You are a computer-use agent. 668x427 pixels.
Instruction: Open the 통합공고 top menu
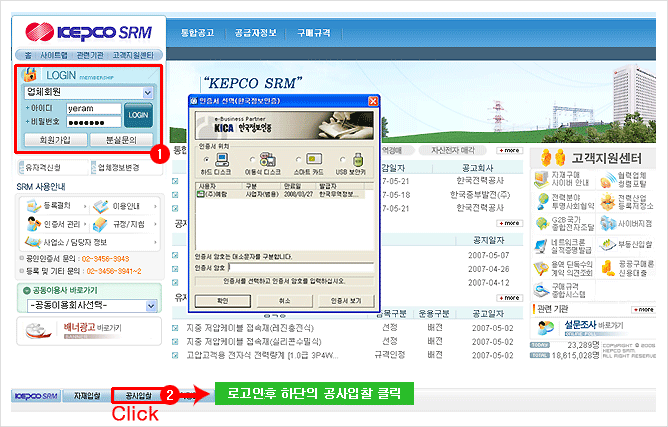(x=197, y=33)
